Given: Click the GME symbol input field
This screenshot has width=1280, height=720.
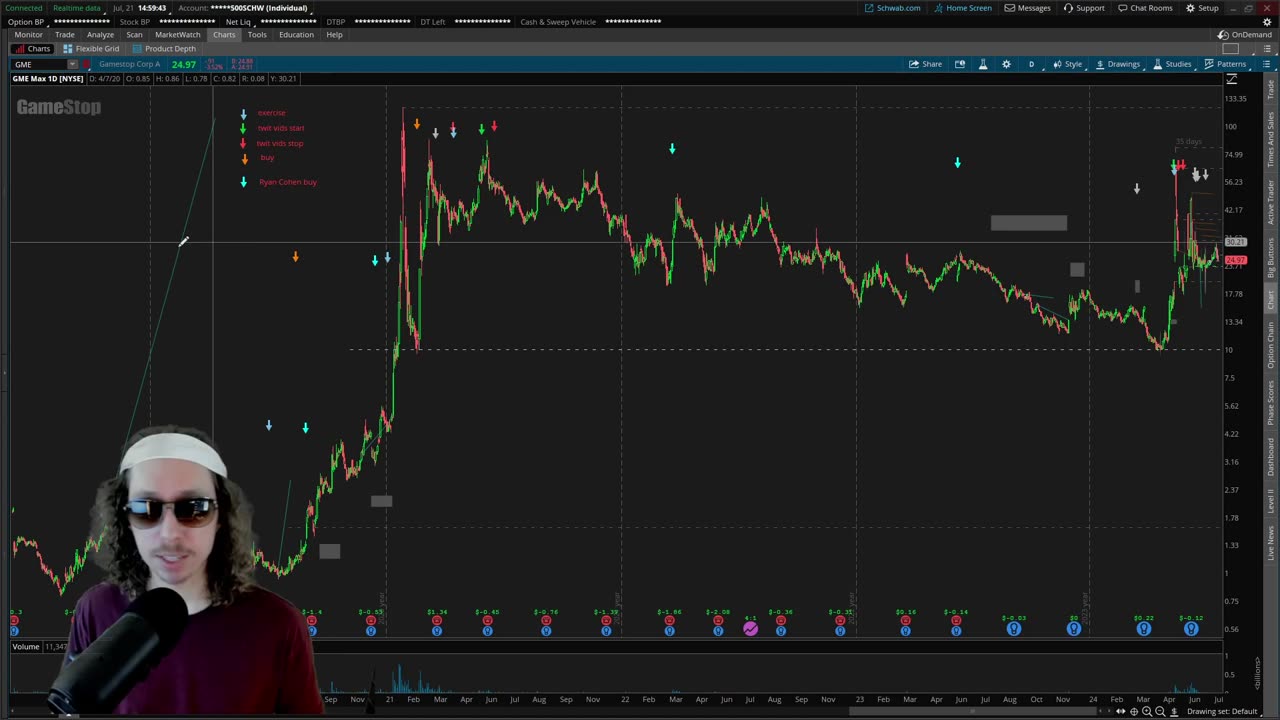Looking at the screenshot, I should tap(38, 64).
